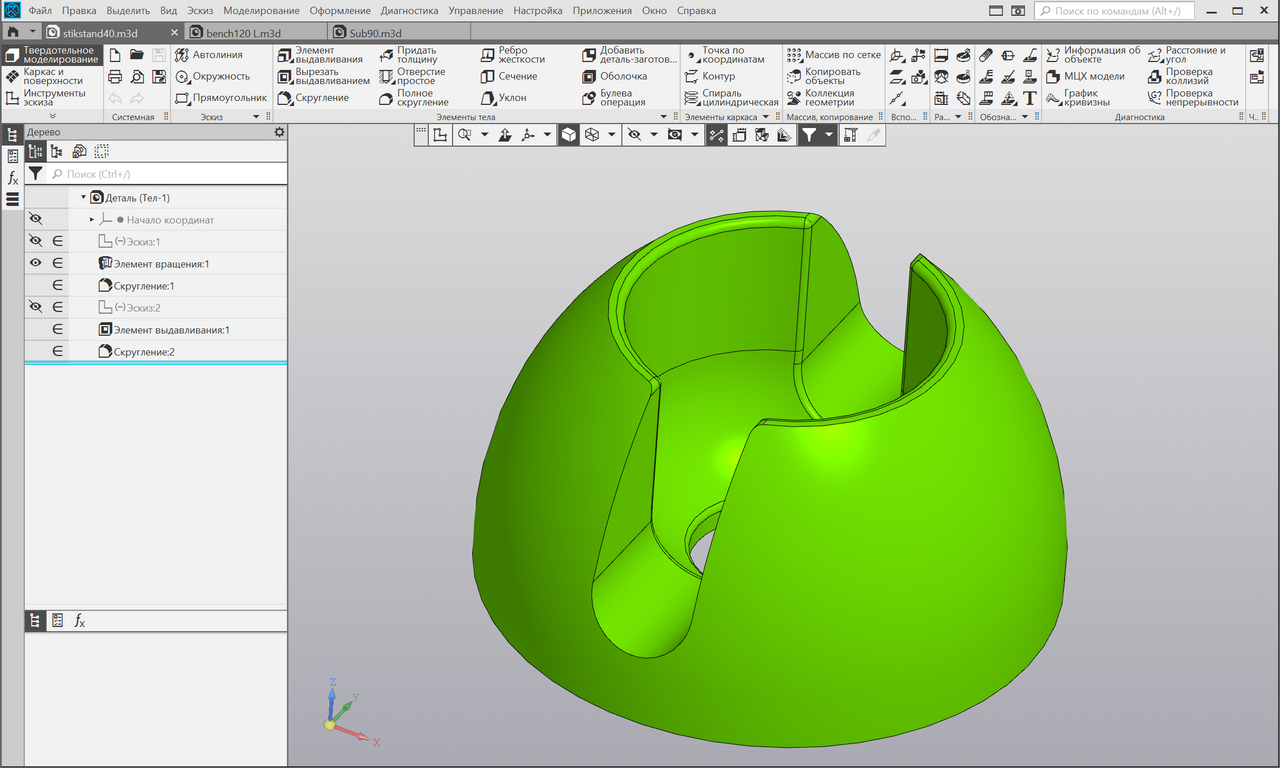This screenshot has height=768, width=1280.
Task: Select Каркас и поверхности toolset
Action: [x=52, y=76]
